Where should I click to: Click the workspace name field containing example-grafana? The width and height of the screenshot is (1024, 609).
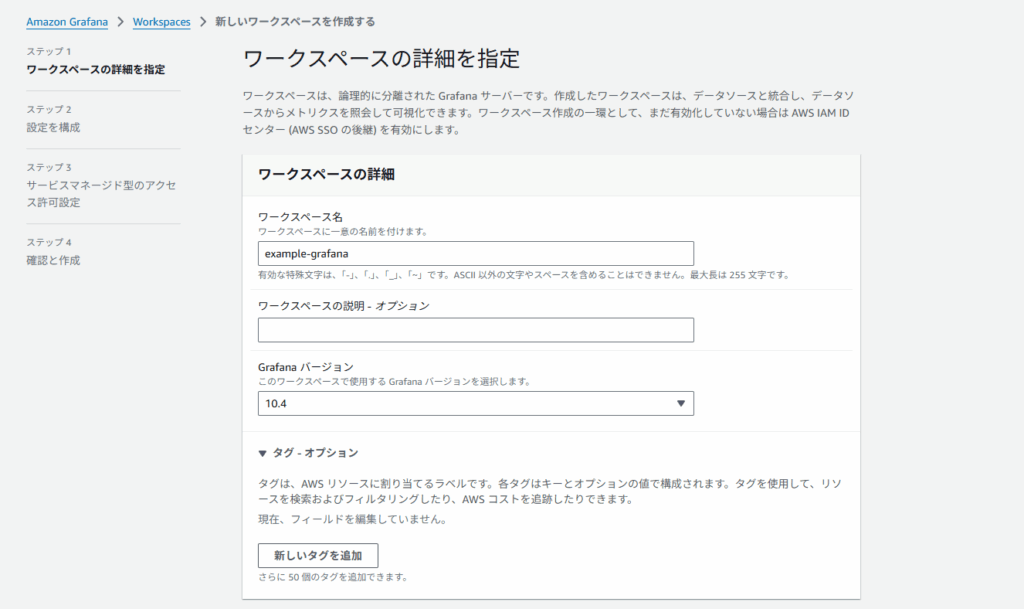[x=475, y=253]
